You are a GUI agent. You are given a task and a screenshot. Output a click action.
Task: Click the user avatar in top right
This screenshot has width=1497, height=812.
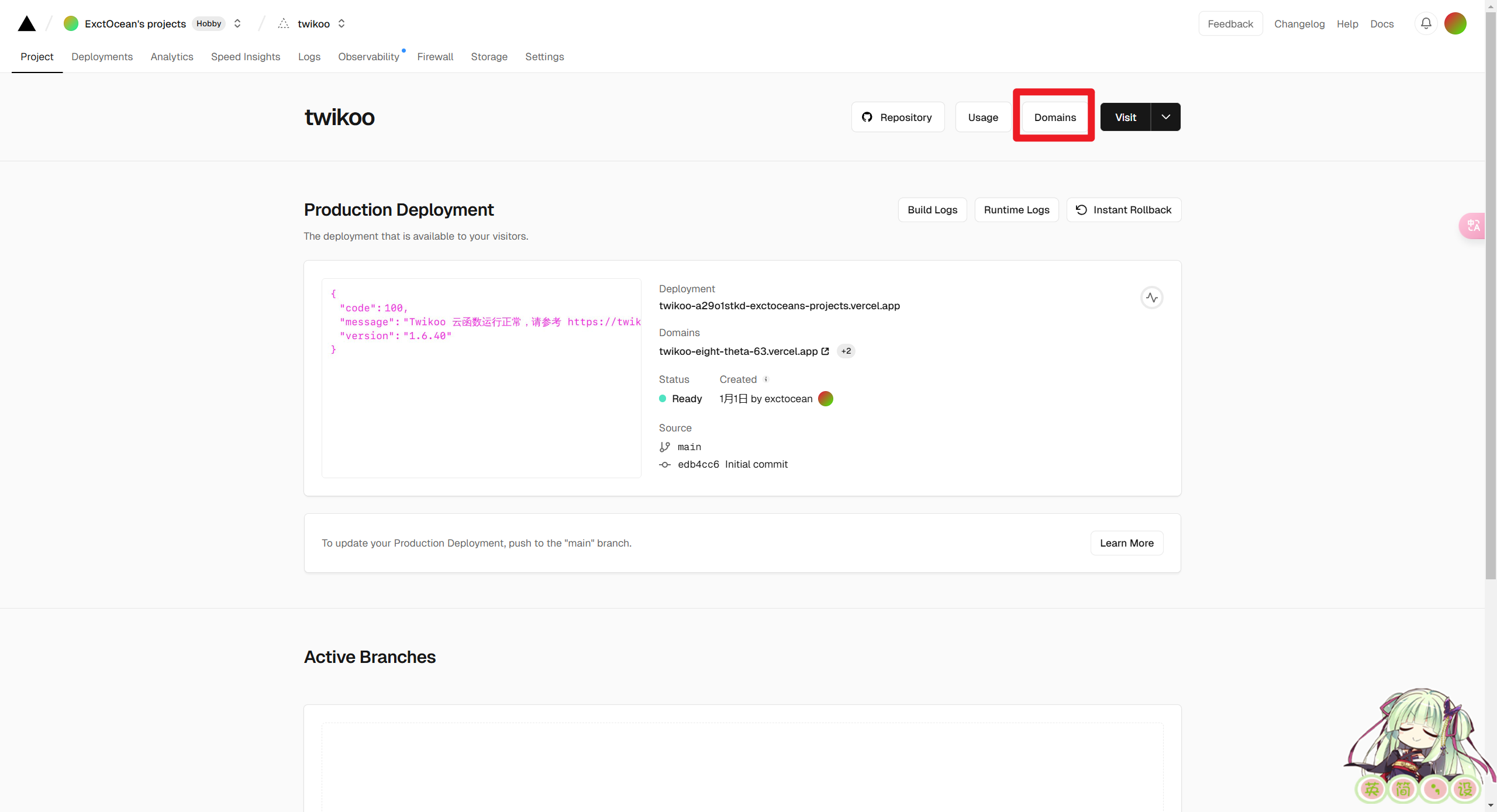[1455, 23]
